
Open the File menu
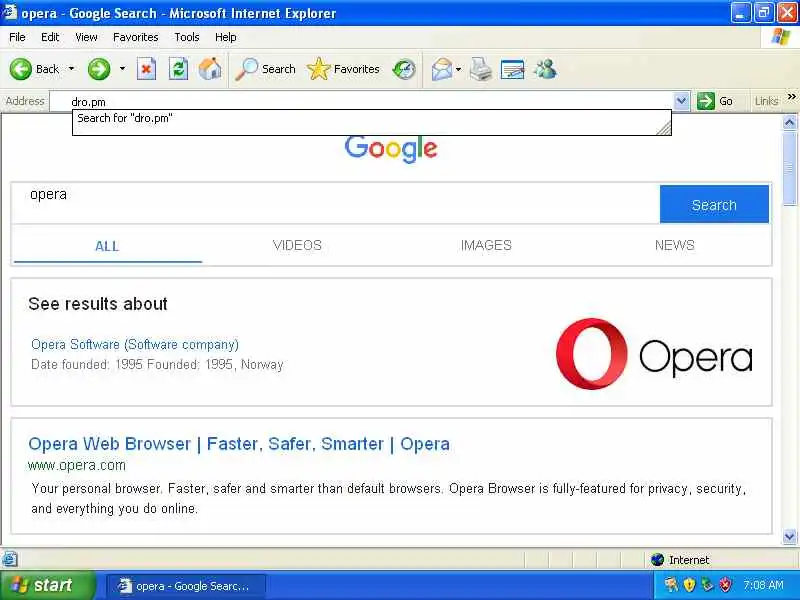tap(17, 37)
